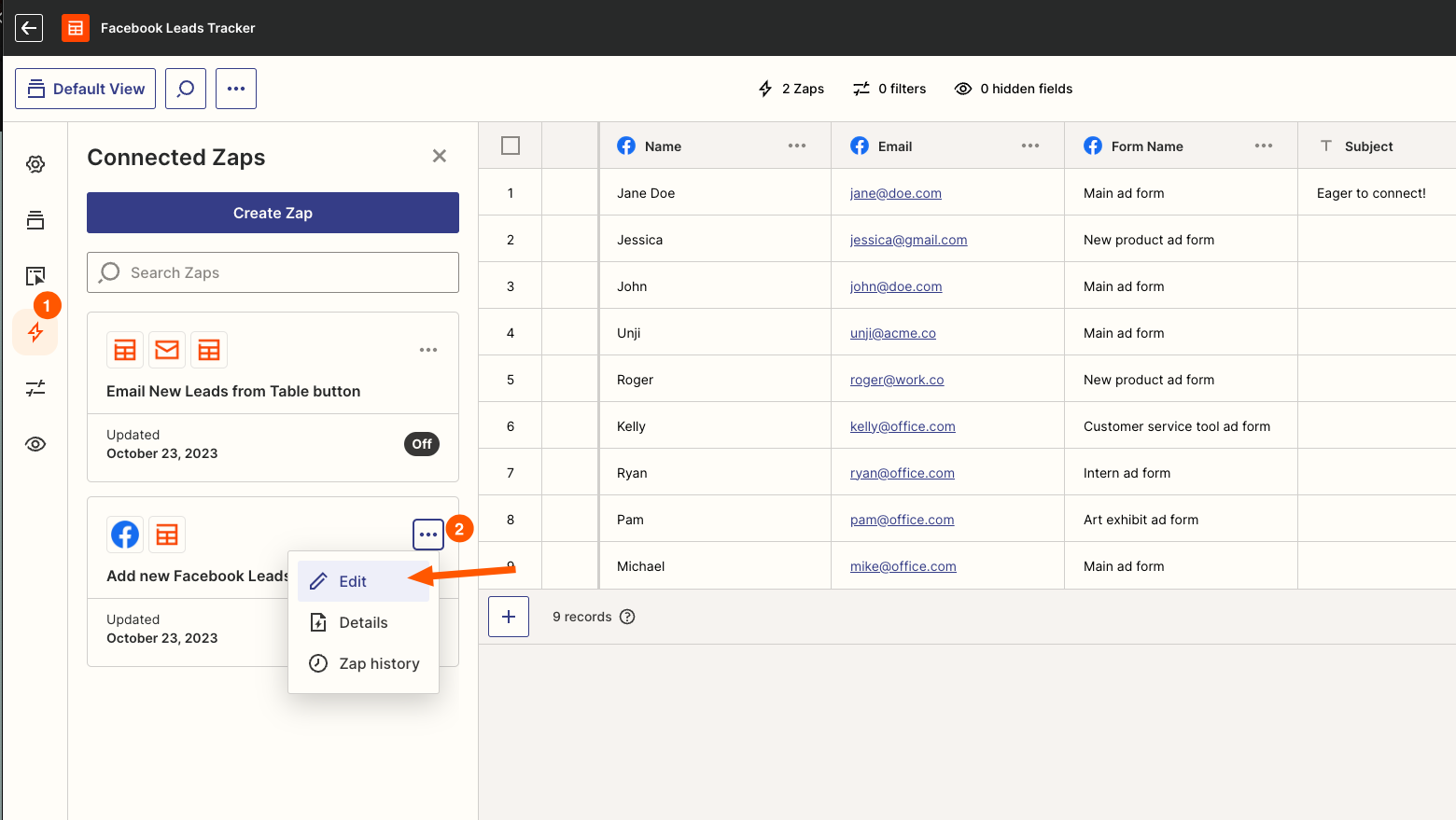1456x820 pixels.
Task: Open the jessica@gmail.com email link
Action: 908,240
